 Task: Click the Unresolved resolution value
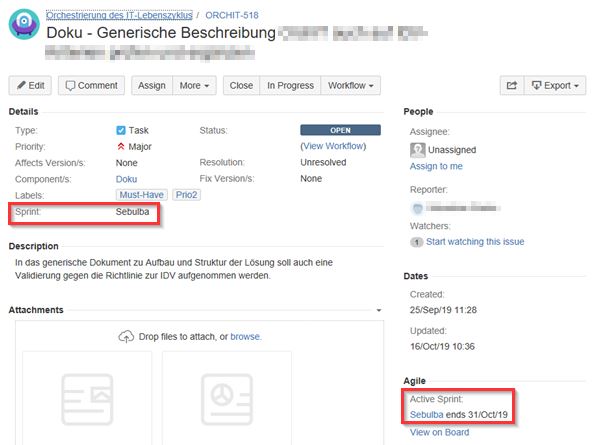[x=323, y=162]
